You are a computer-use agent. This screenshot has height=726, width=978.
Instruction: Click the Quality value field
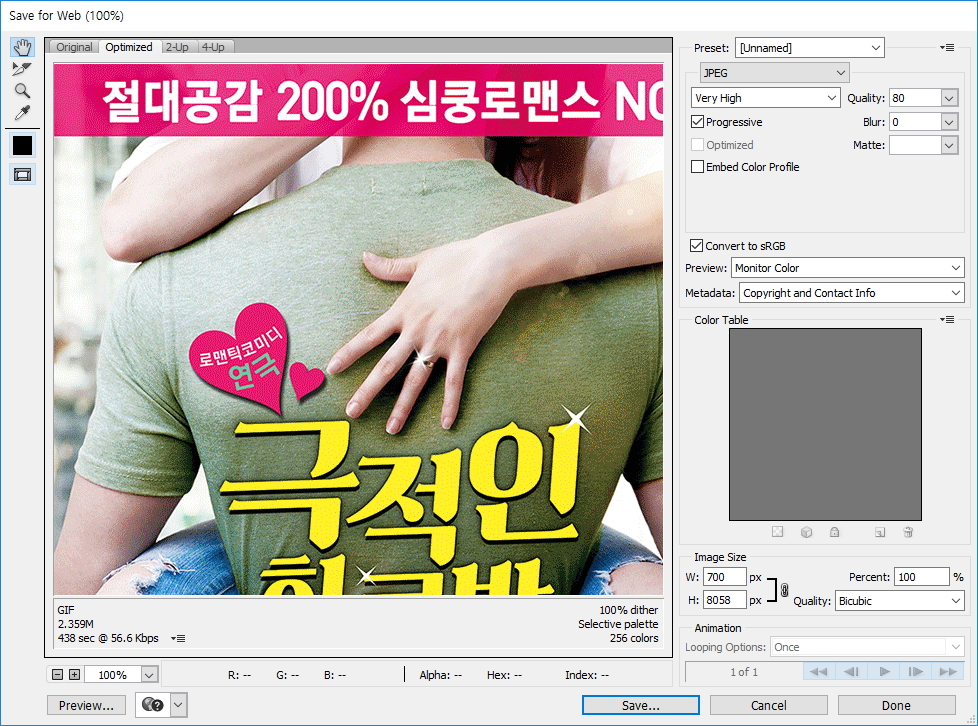[915, 98]
